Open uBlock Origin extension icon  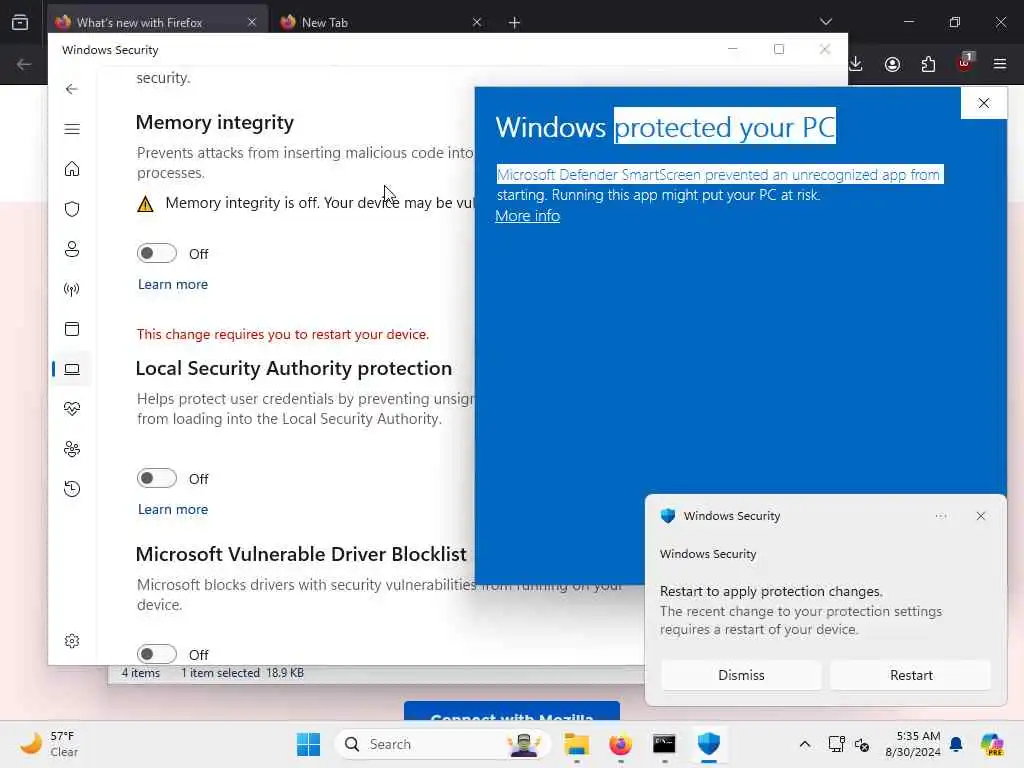point(964,63)
